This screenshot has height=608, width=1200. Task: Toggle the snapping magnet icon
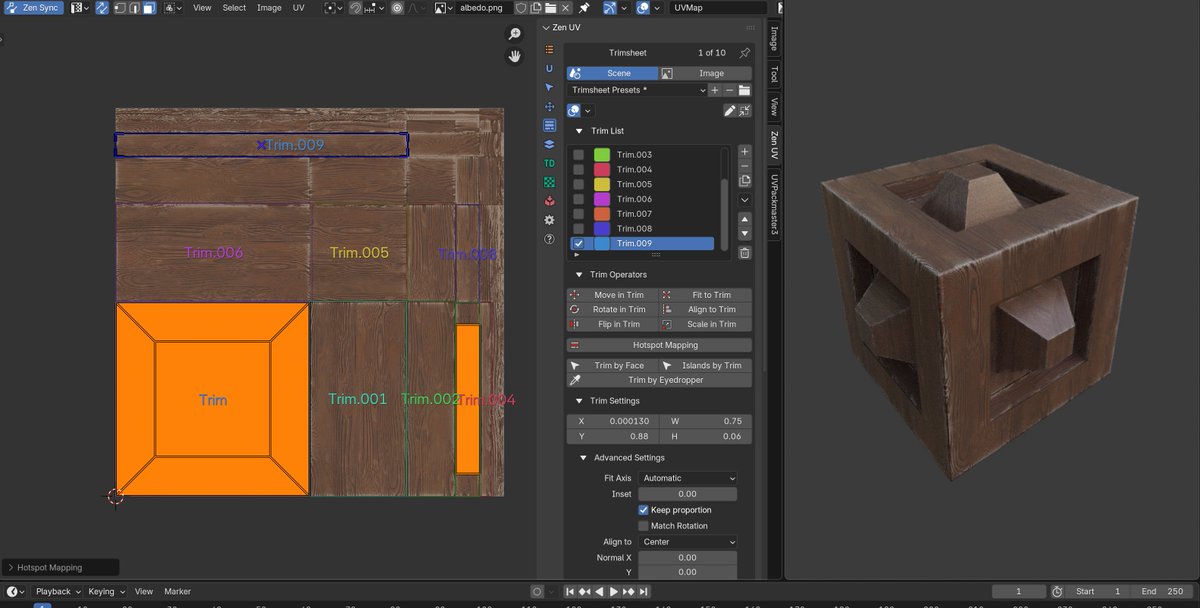(354, 7)
